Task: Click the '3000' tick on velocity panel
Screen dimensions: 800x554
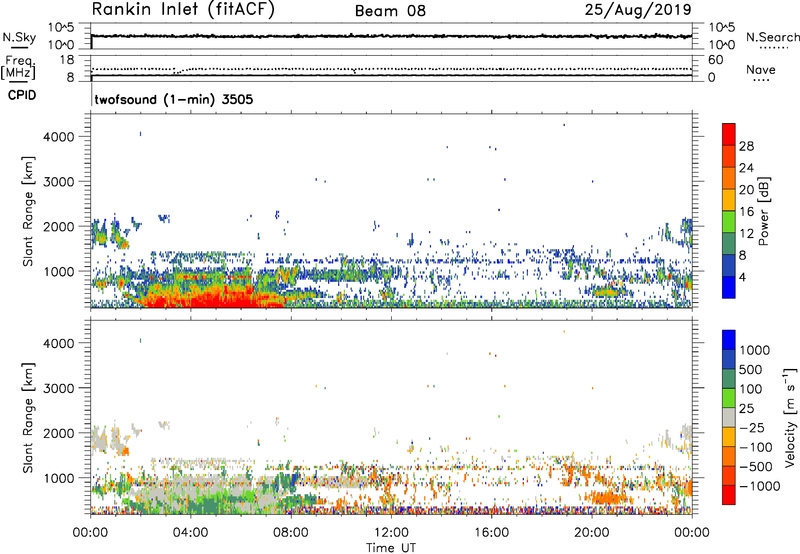Action: [59, 388]
